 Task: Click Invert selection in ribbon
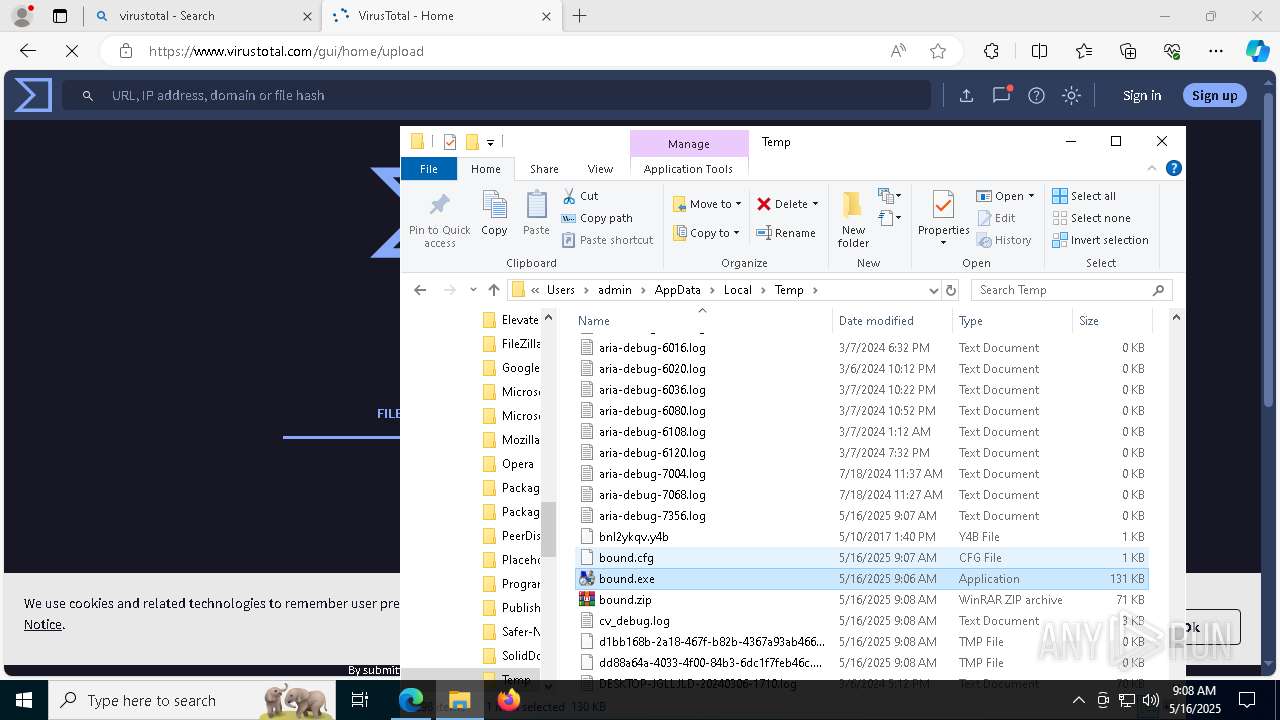tap(1100, 240)
